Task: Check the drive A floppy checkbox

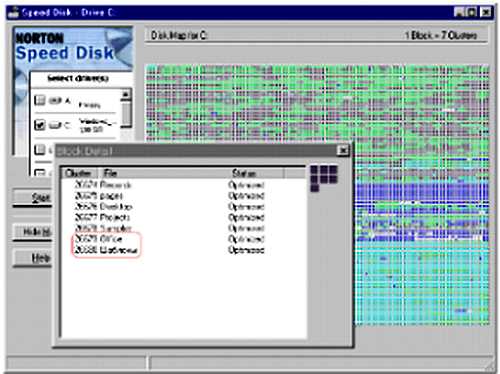Action: 40,100
